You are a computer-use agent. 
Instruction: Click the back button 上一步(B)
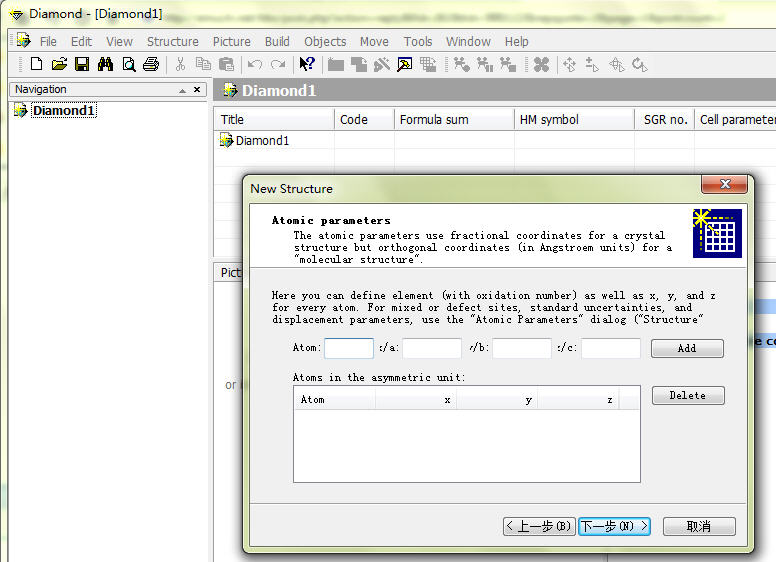tap(539, 526)
